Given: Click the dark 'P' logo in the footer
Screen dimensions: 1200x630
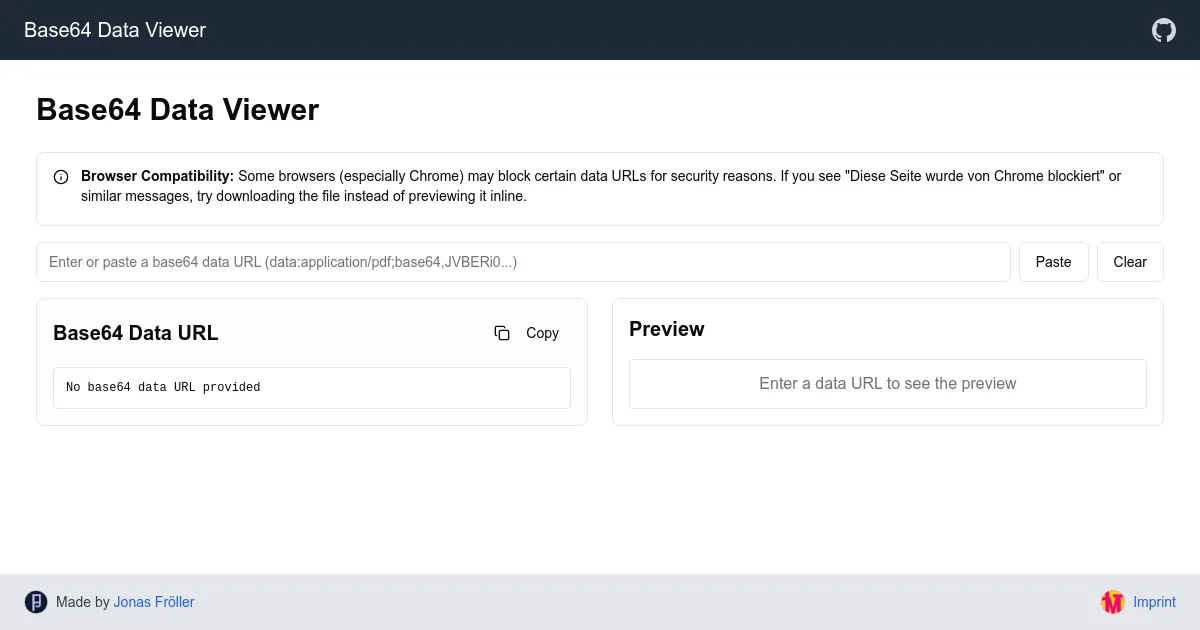Looking at the screenshot, I should pos(36,602).
